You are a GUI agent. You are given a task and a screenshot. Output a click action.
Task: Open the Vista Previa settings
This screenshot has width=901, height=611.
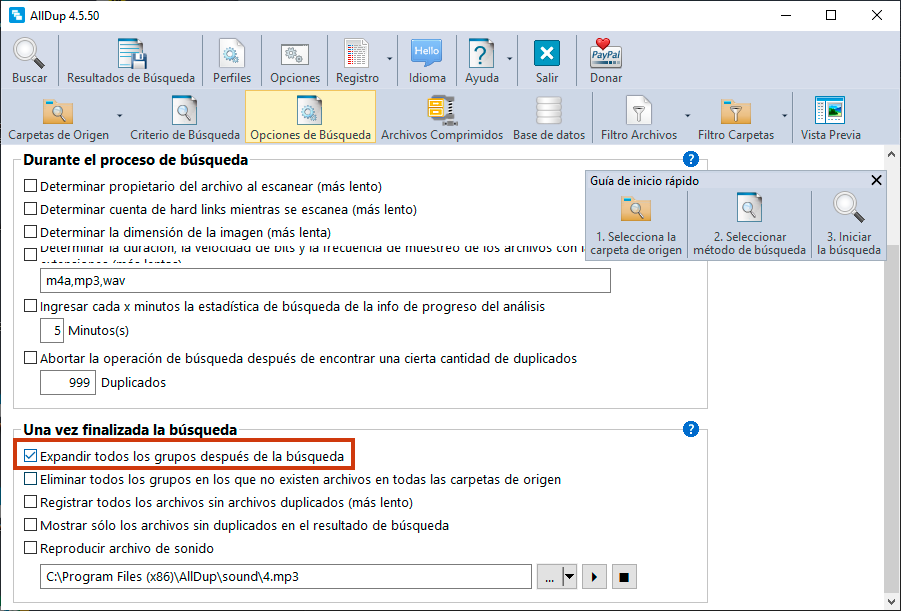pos(830,118)
